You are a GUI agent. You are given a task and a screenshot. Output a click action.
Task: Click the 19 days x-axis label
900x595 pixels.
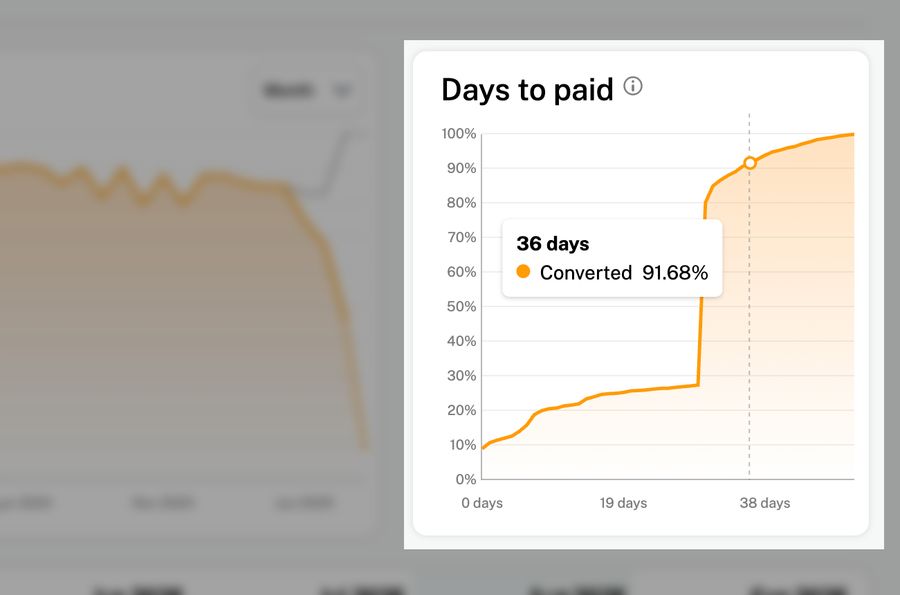[x=624, y=503]
